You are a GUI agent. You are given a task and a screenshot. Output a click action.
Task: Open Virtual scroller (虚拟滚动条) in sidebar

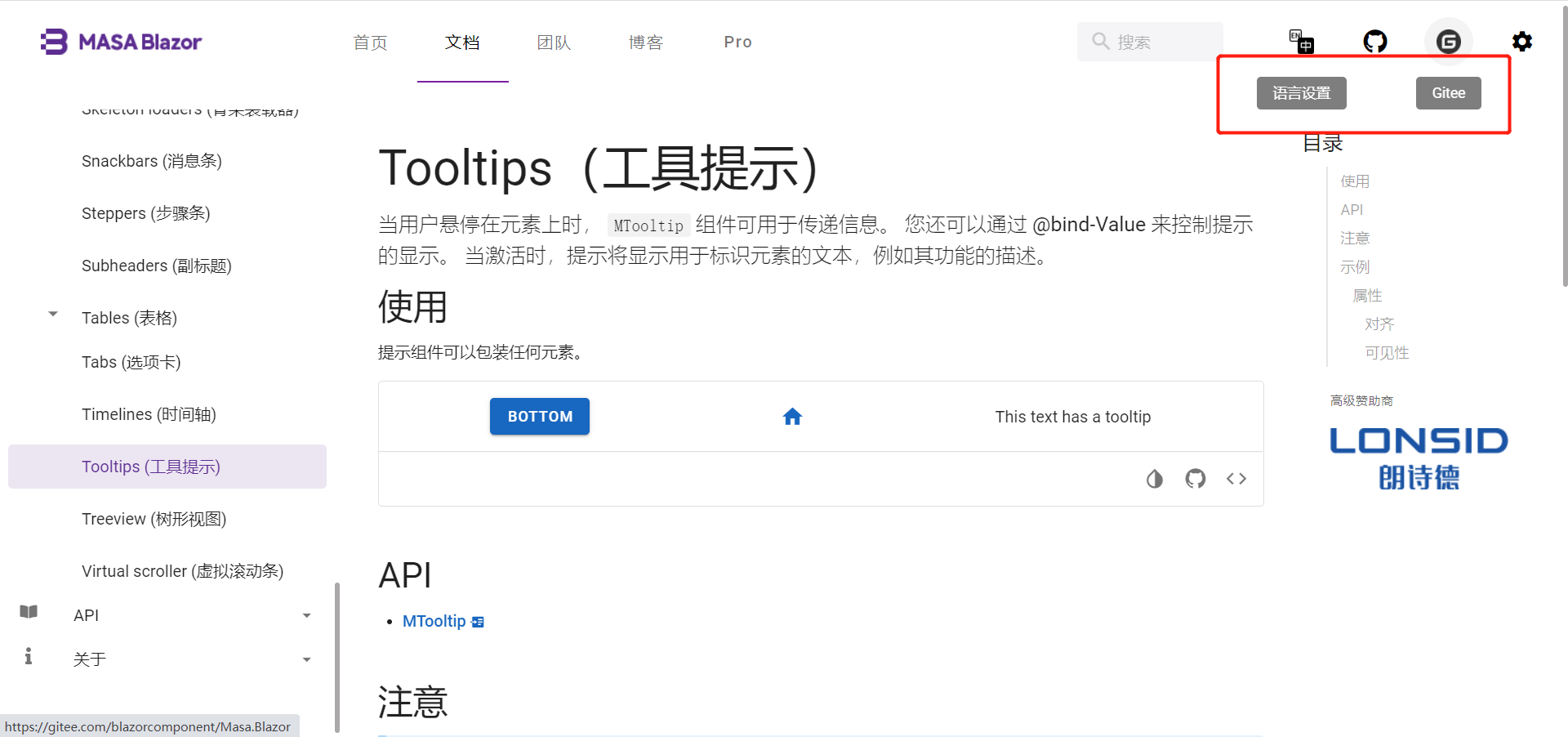(x=183, y=571)
